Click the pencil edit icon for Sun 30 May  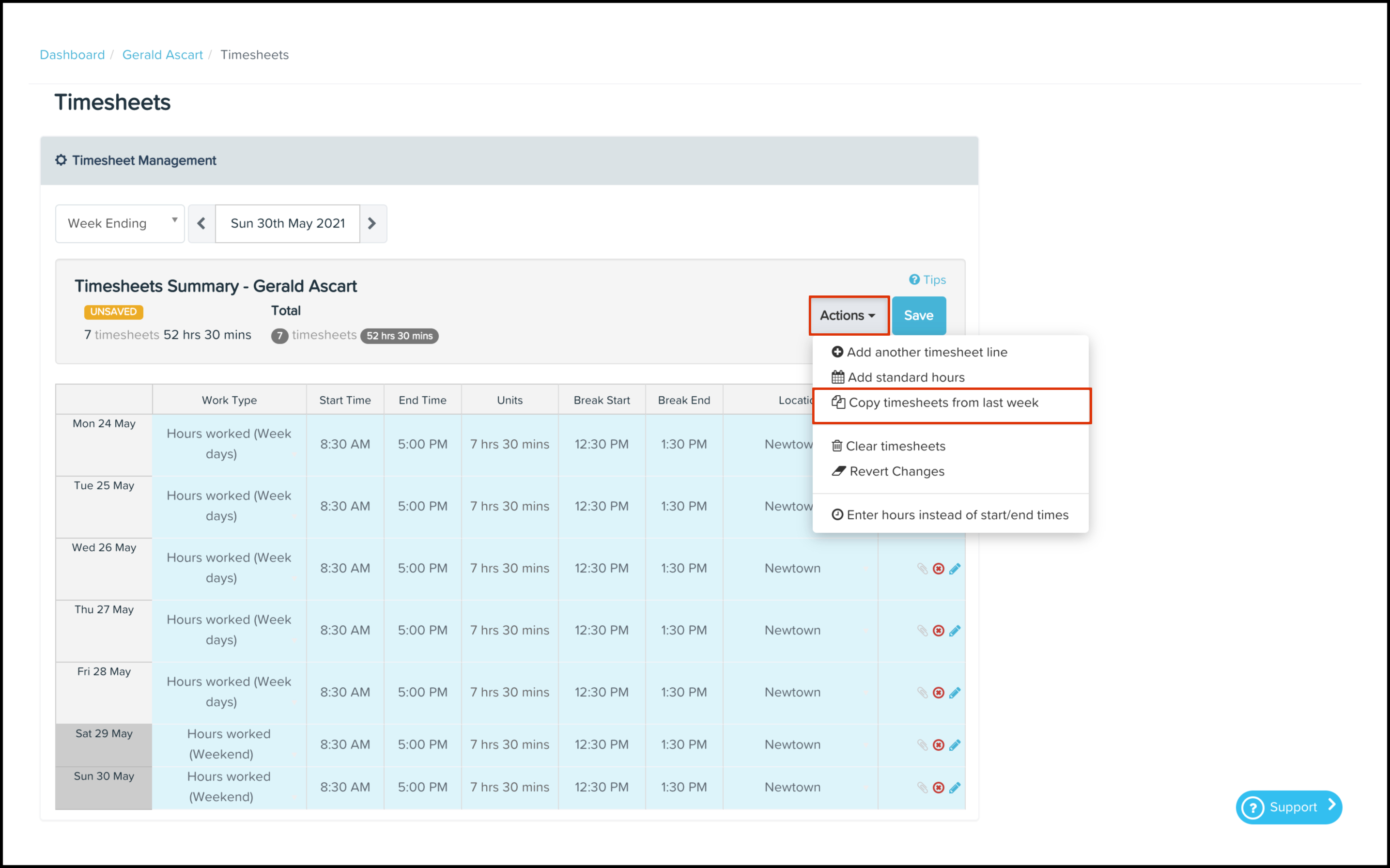tap(955, 787)
